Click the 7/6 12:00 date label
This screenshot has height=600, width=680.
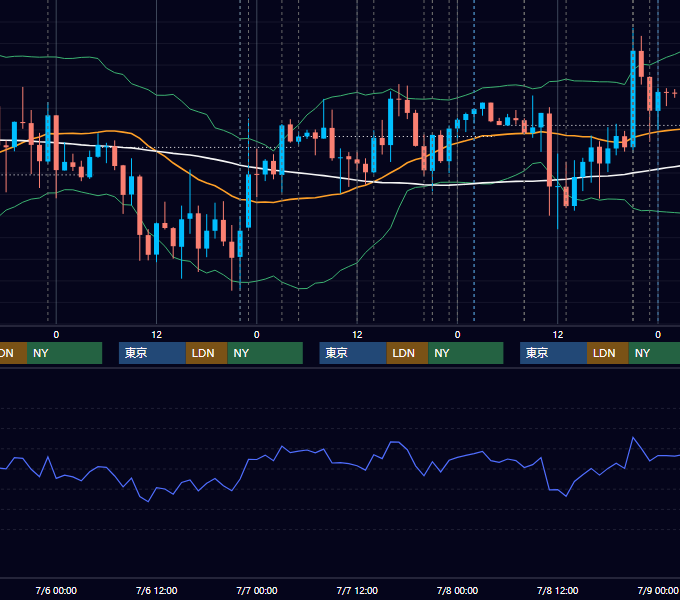coord(157,590)
